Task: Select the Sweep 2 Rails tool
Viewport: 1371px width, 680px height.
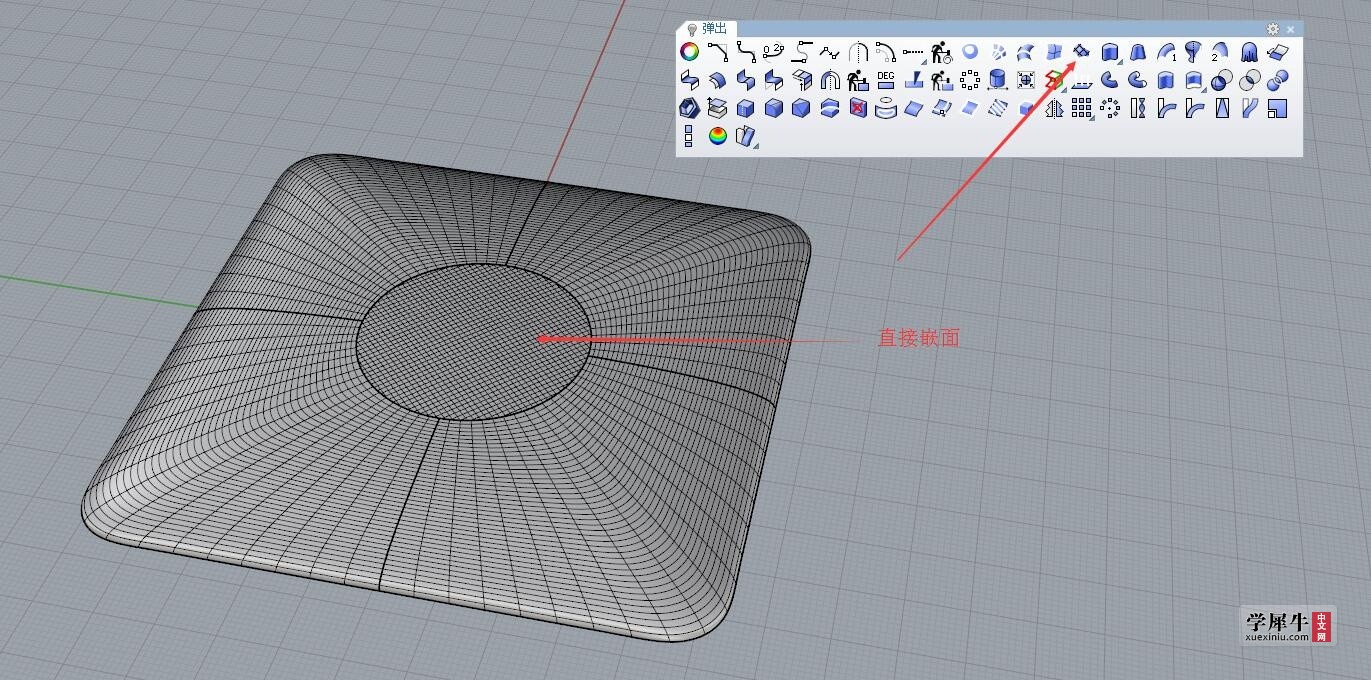Action: (x=1221, y=52)
